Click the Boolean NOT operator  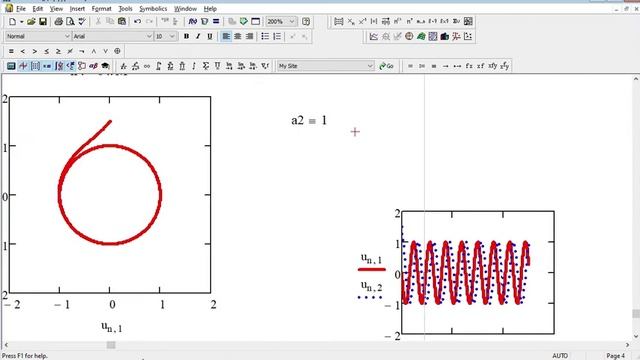click(x=82, y=51)
